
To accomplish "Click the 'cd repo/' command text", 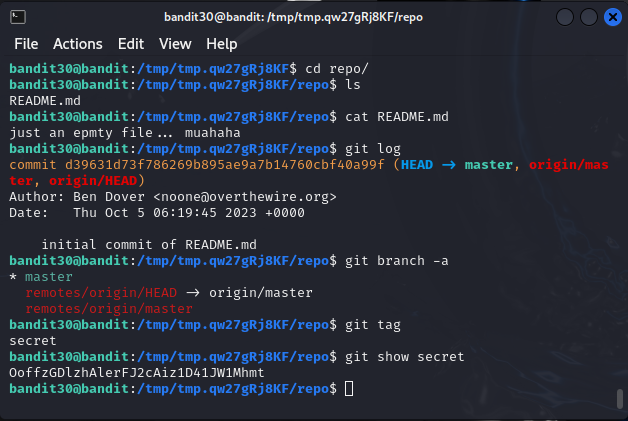I will [336, 69].
